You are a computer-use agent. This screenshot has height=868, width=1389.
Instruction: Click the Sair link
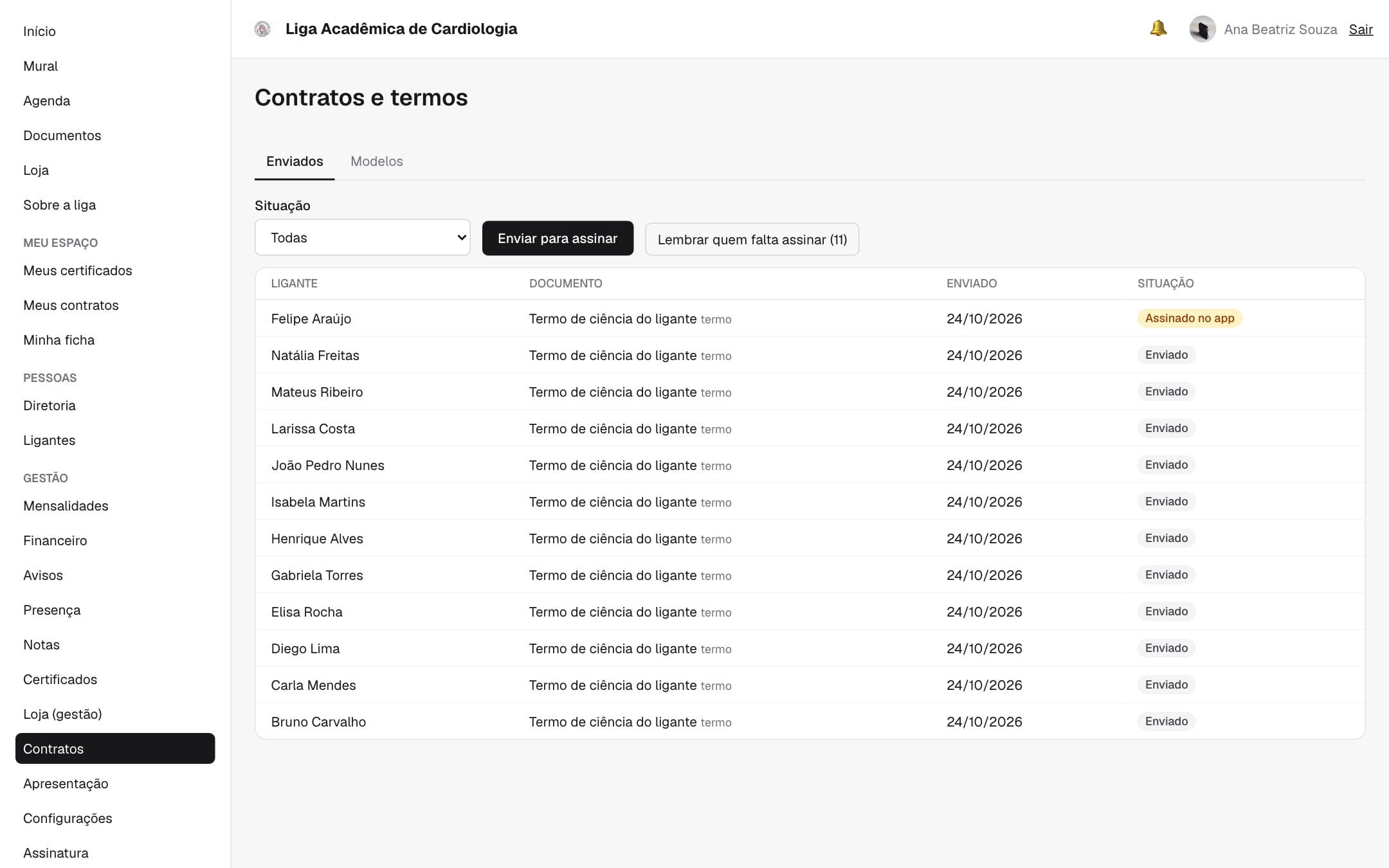pos(1361,30)
